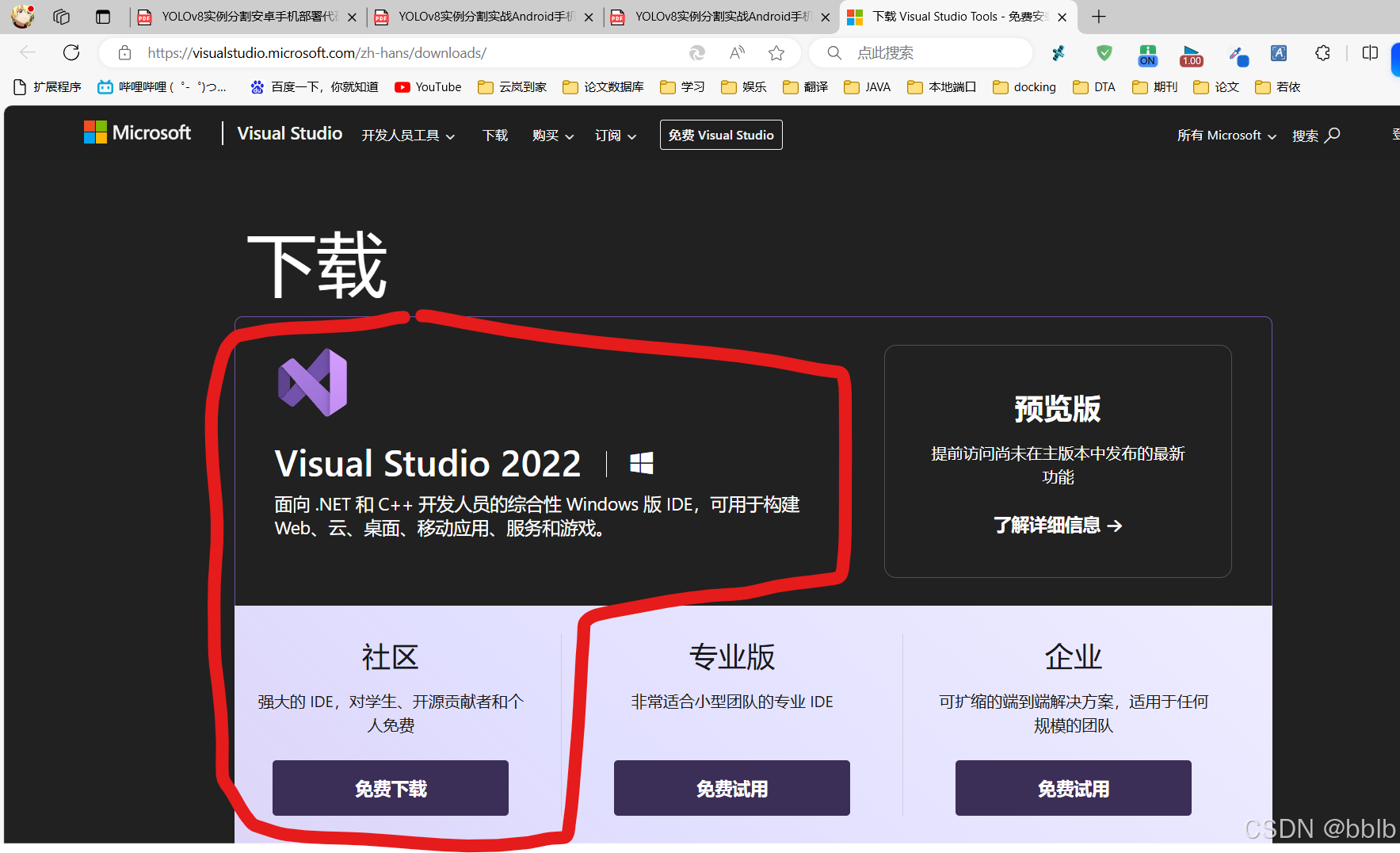The width and height of the screenshot is (1400, 853).
Task: Open the 云岚到家 bookmark folder
Action: point(513,87)
